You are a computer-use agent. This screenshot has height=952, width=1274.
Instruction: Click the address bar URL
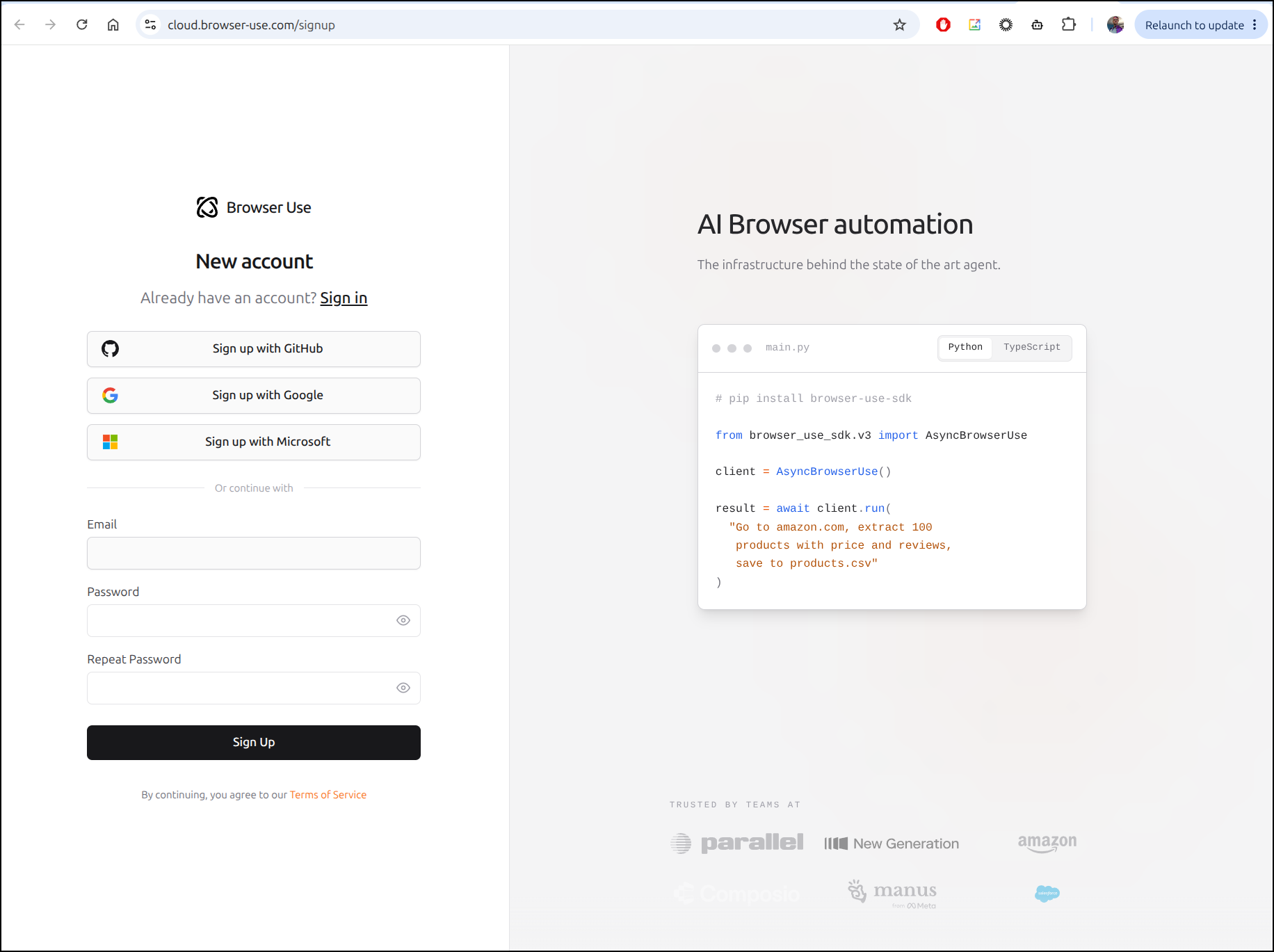251,25
